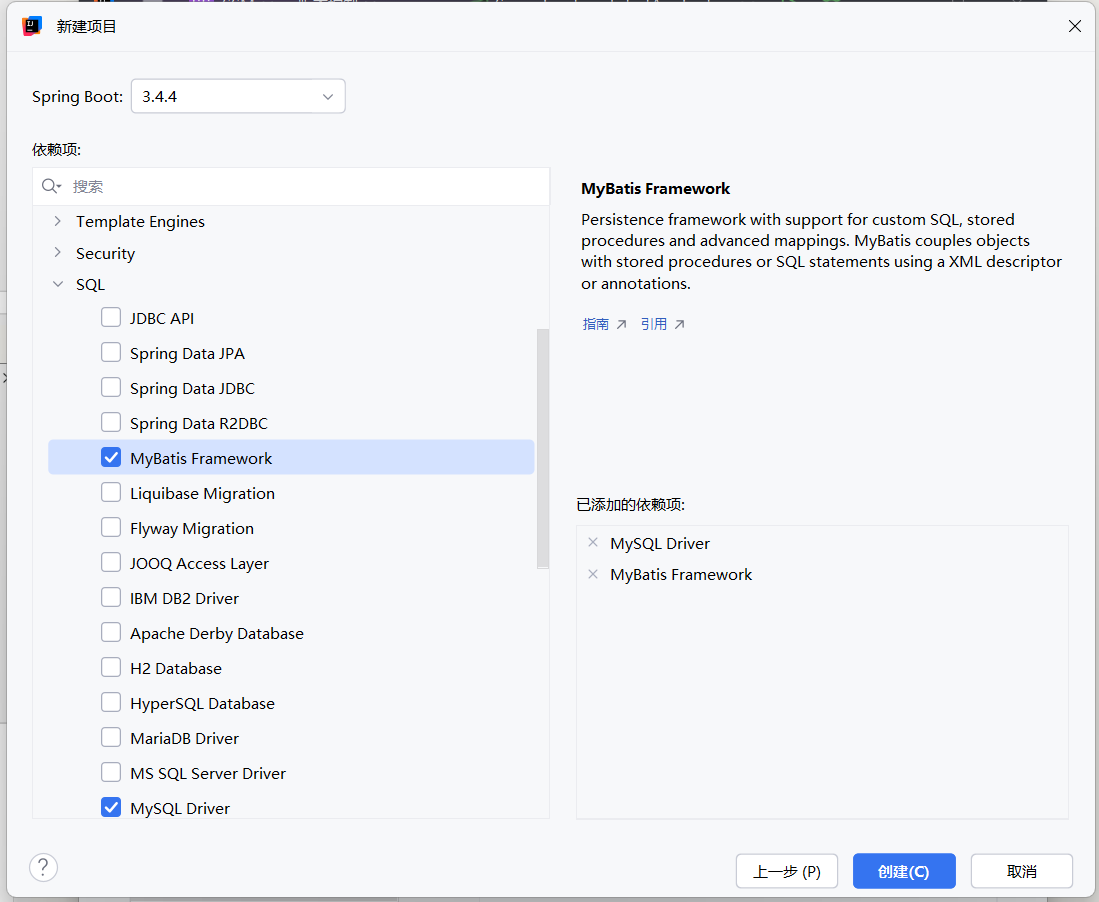The height and width of the screenshot is (902, 1099).
Task: Remove MySQL Driver using X icon
Action: point(593,543)
